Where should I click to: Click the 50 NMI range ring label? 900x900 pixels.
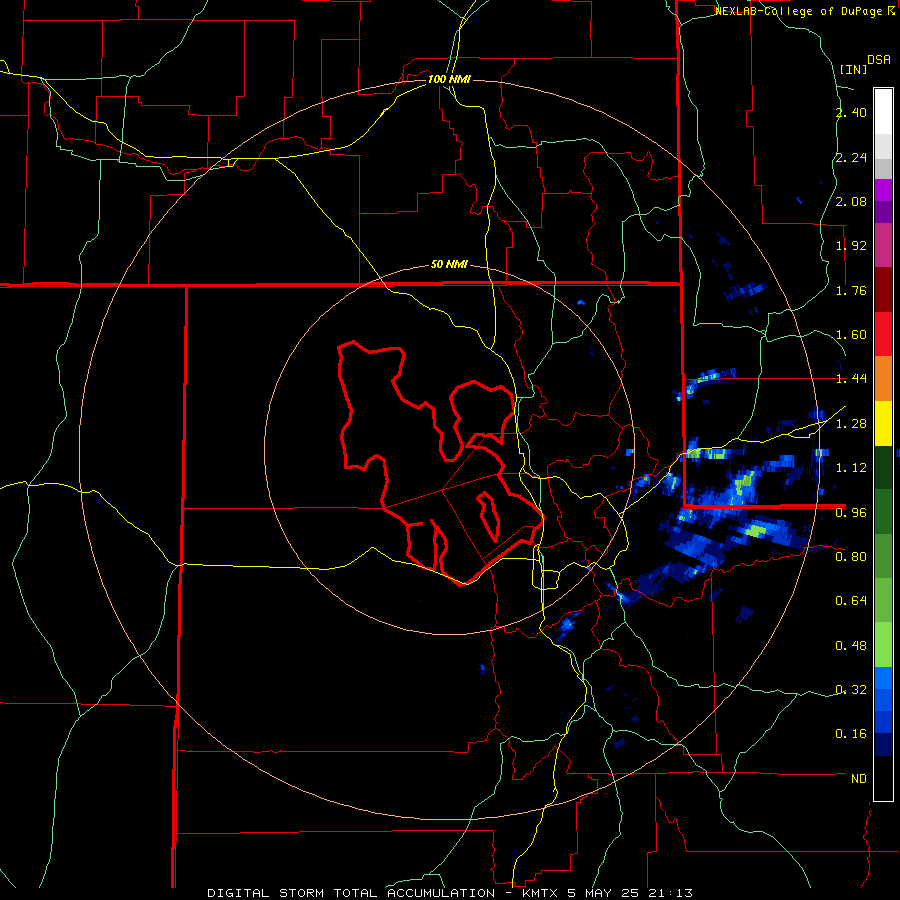click(449, 264)
